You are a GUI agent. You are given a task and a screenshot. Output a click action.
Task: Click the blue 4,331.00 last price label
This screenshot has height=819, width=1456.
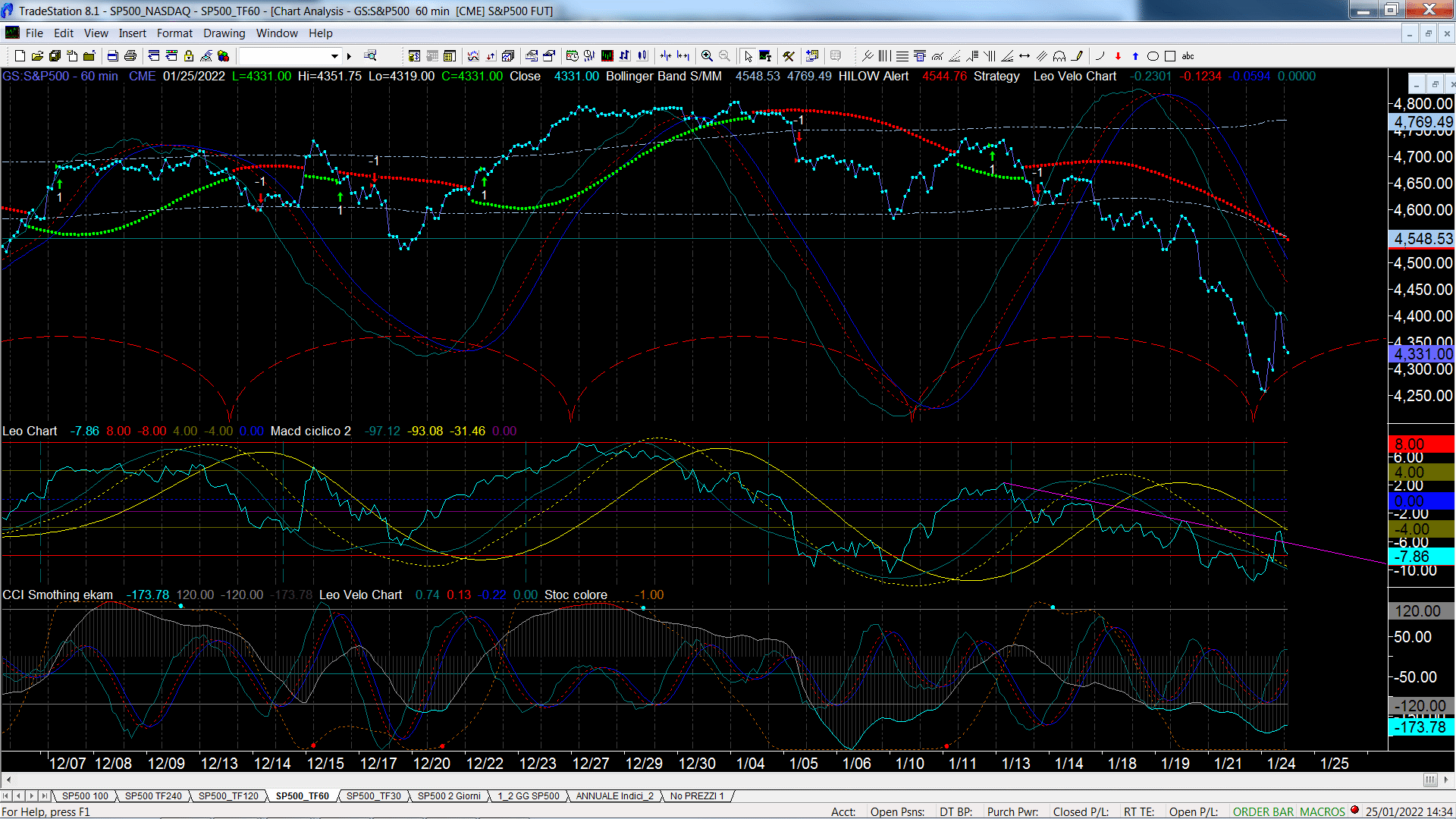(1422, 354)
